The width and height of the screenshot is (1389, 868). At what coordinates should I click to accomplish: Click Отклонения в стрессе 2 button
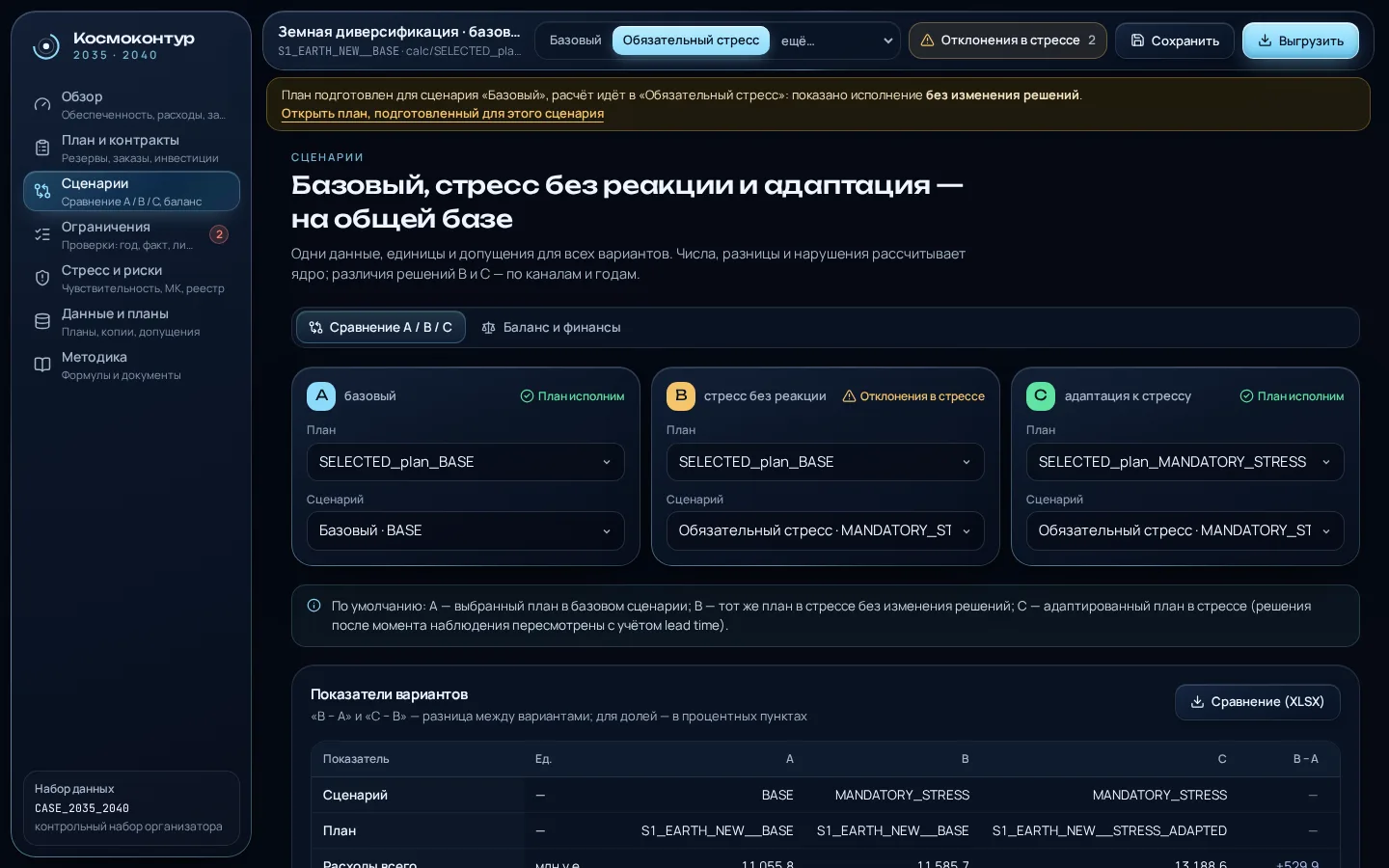pyautogui.click(x=1007, y=41)
